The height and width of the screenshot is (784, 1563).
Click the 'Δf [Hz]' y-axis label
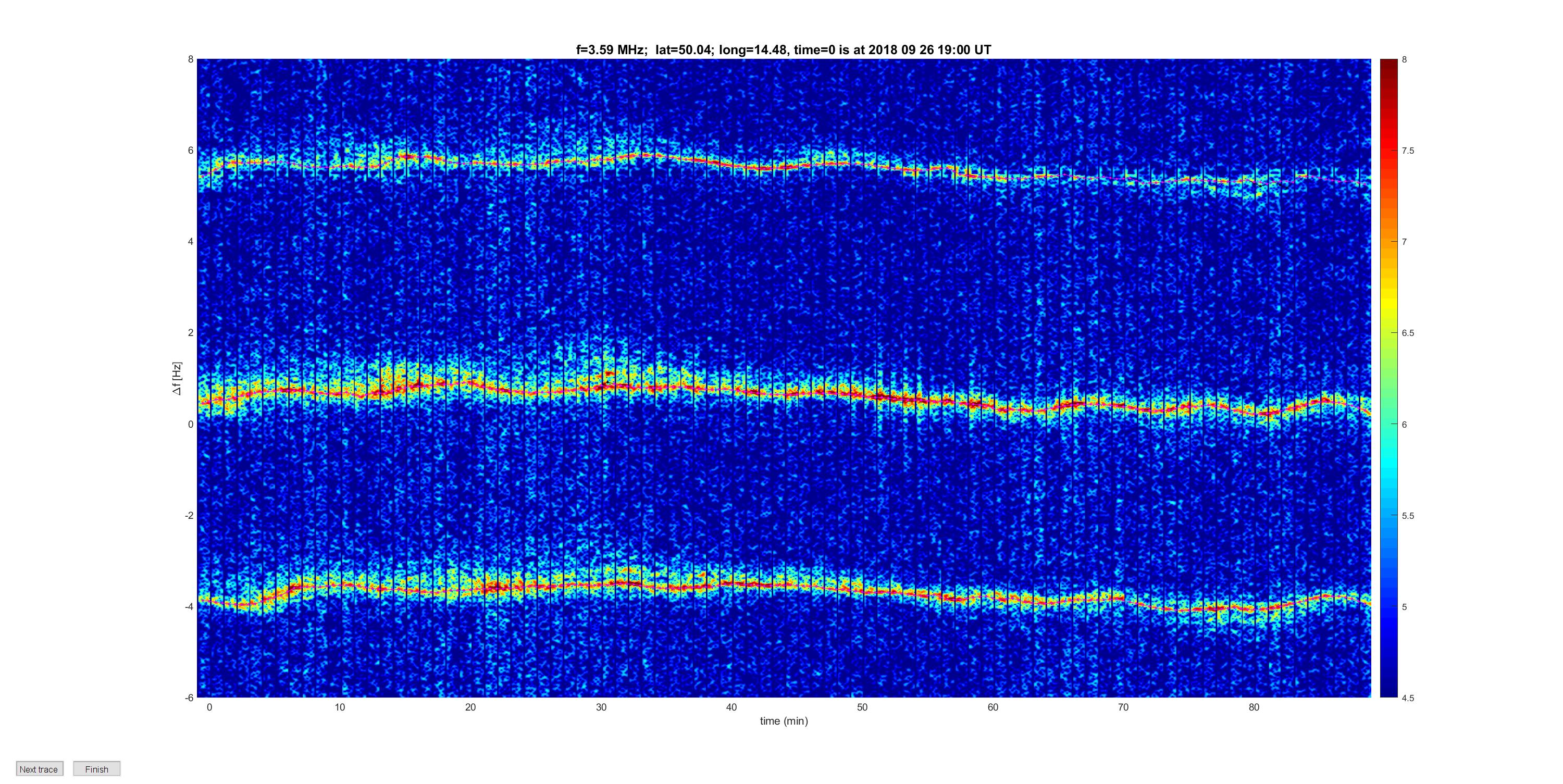177,379
